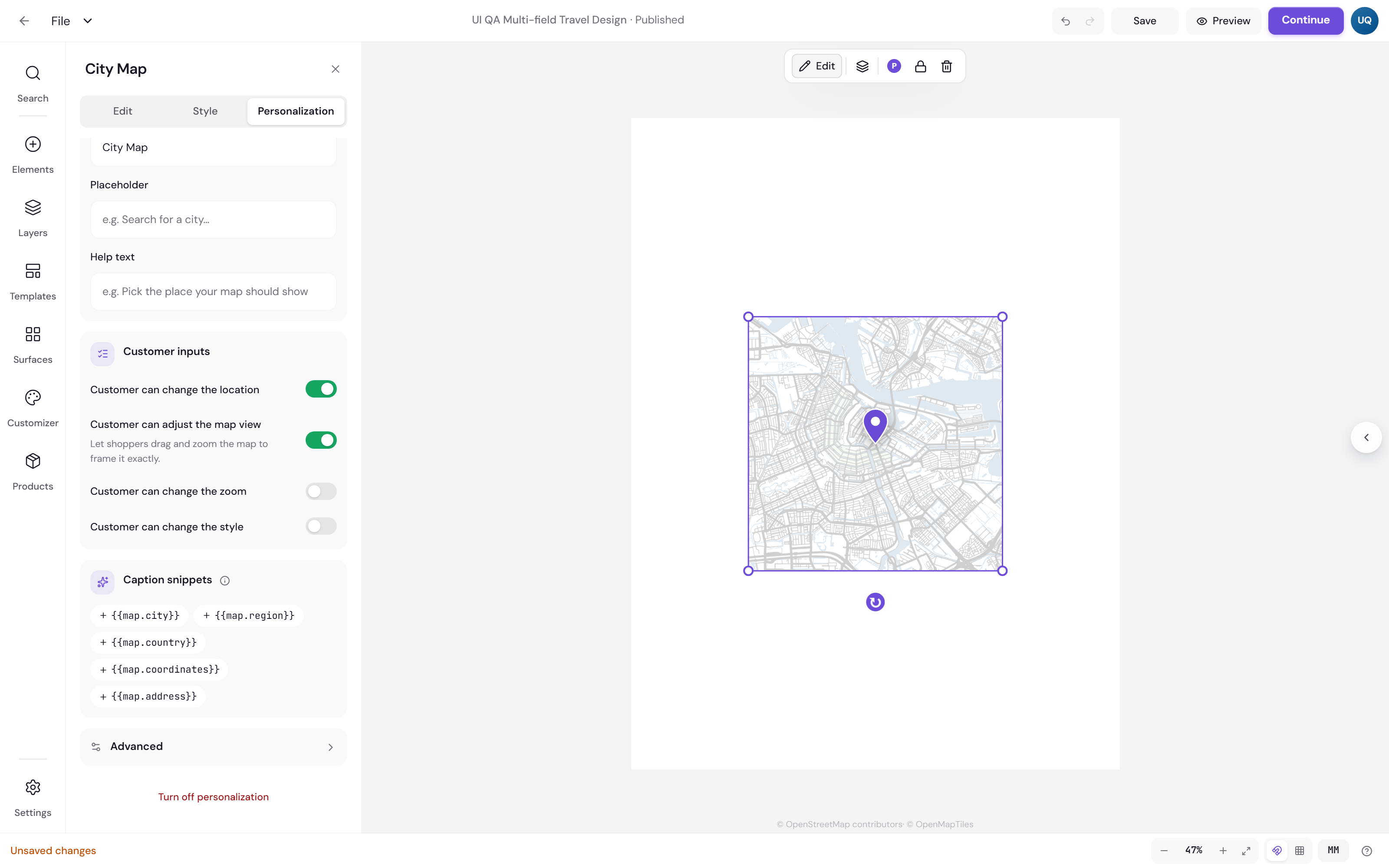Image resolution: width=1389 pixels, height=868 pixels.
Task: Open the Elements panel
Action: click(33, 155)
